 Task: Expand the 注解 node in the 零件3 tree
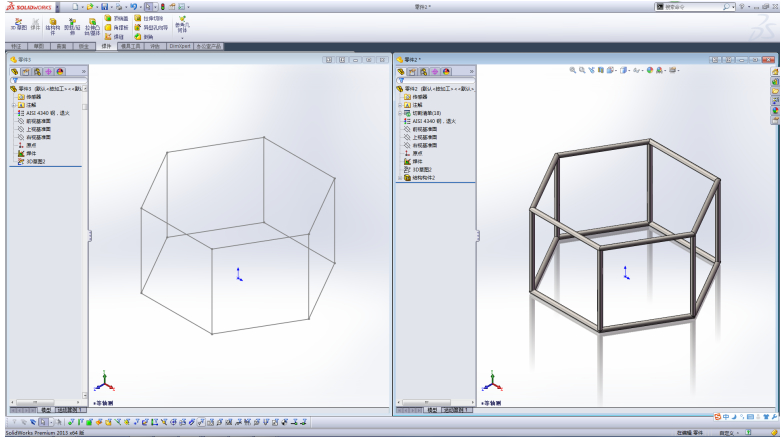click(14, 105)
